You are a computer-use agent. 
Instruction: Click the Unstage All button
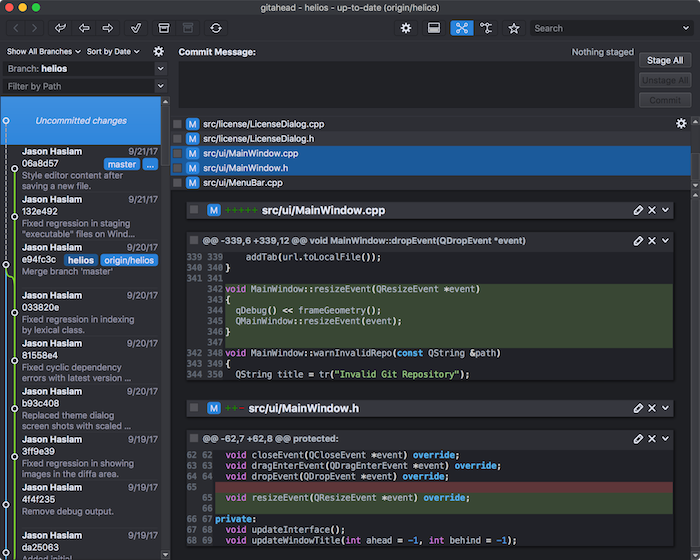point(665,80)
